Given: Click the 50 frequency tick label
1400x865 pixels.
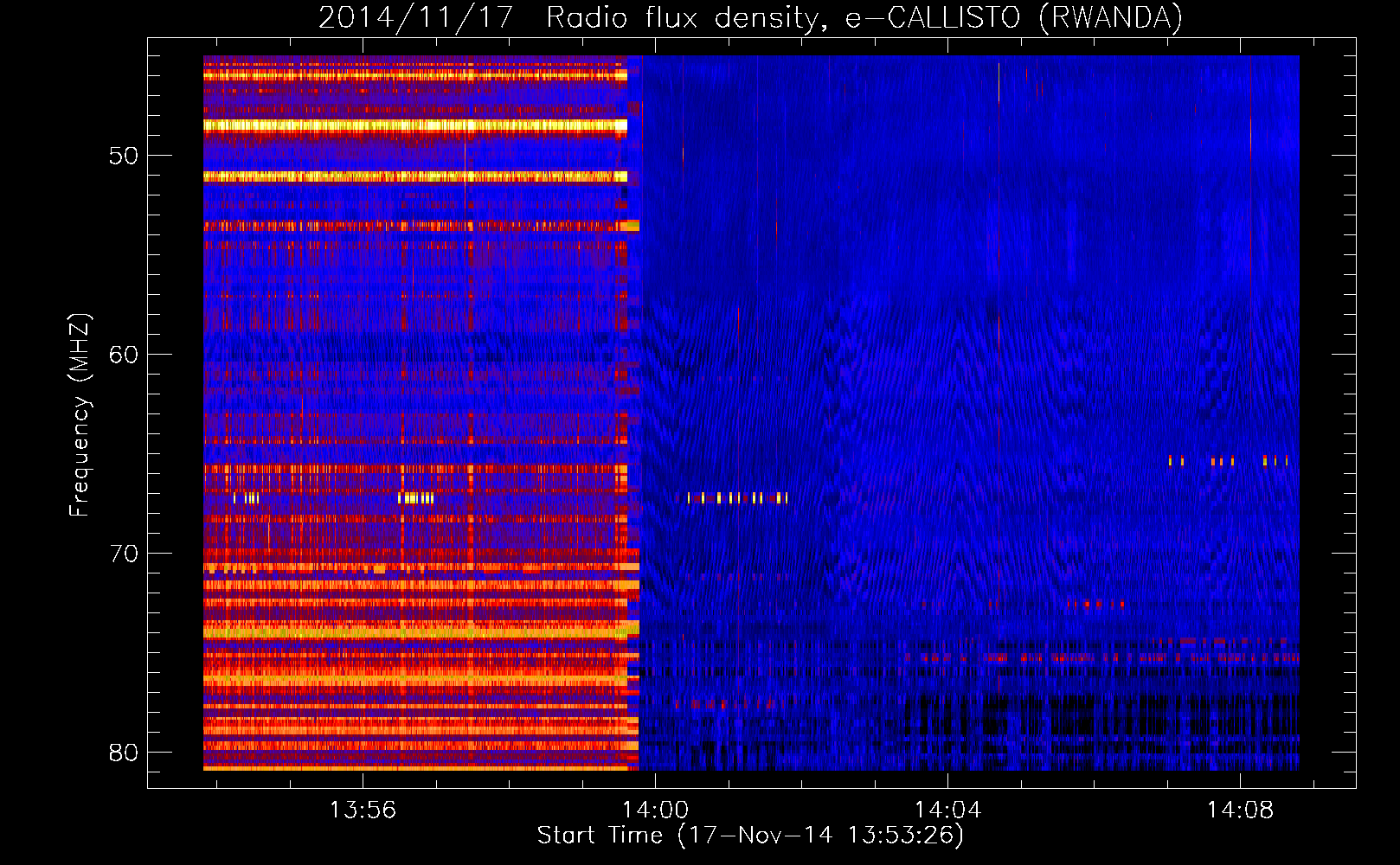Looking at the screenshot, I should click(124, 156).
